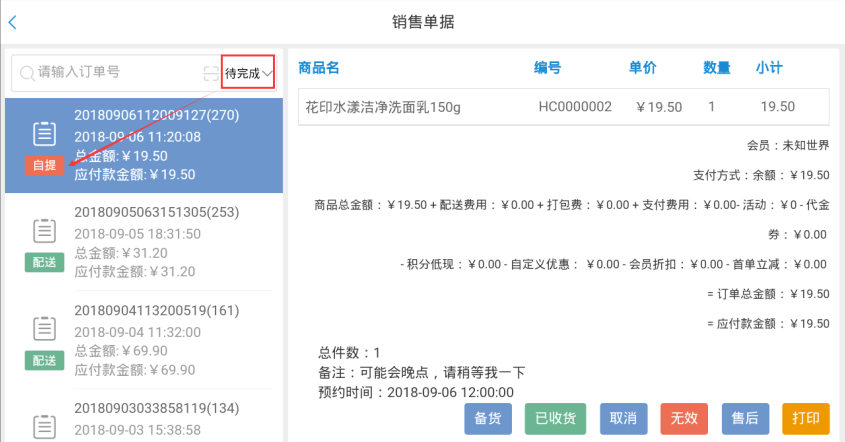Image resolution: width=845 pixels, height=442 pixels.
Task: Click the red 自提 tag
Action: coord(44,165)
